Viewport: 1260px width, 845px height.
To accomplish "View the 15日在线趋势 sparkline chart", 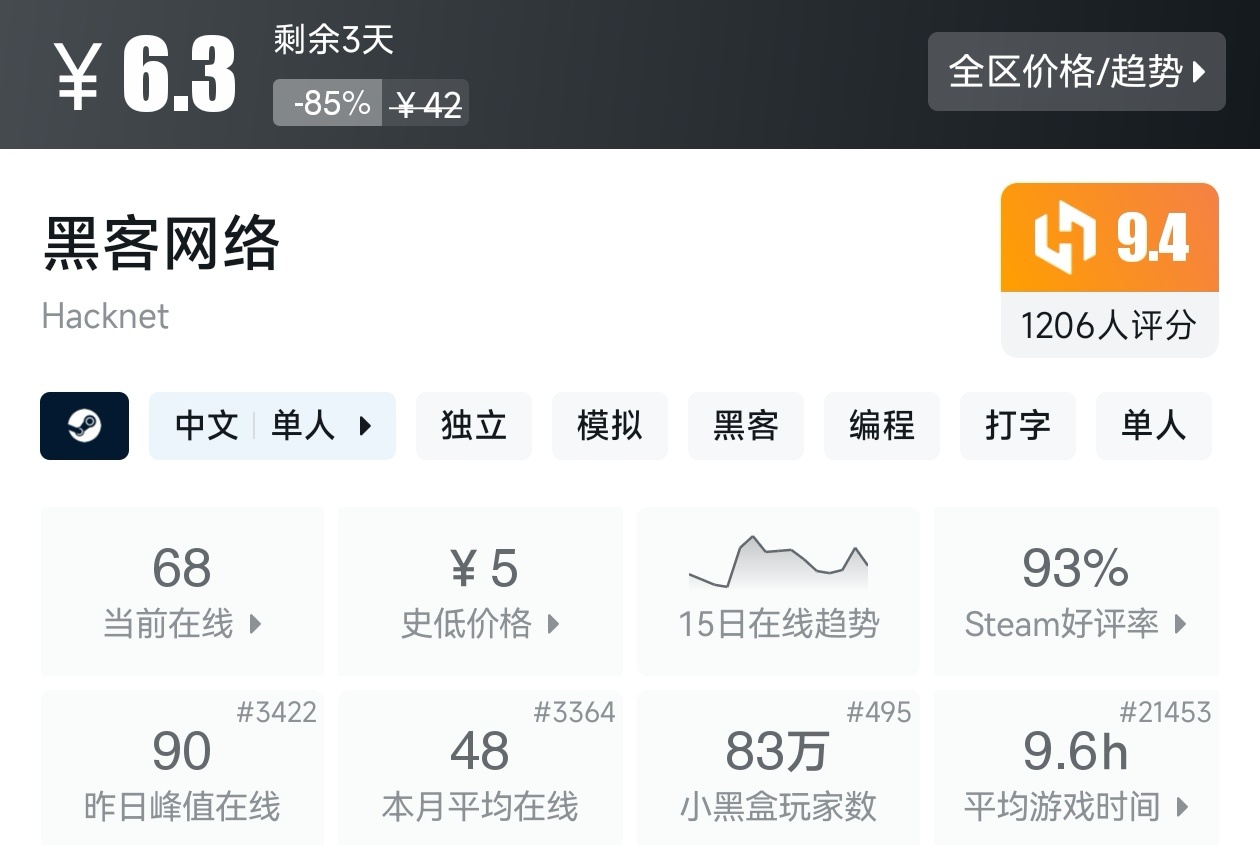I will click(778, 565).
